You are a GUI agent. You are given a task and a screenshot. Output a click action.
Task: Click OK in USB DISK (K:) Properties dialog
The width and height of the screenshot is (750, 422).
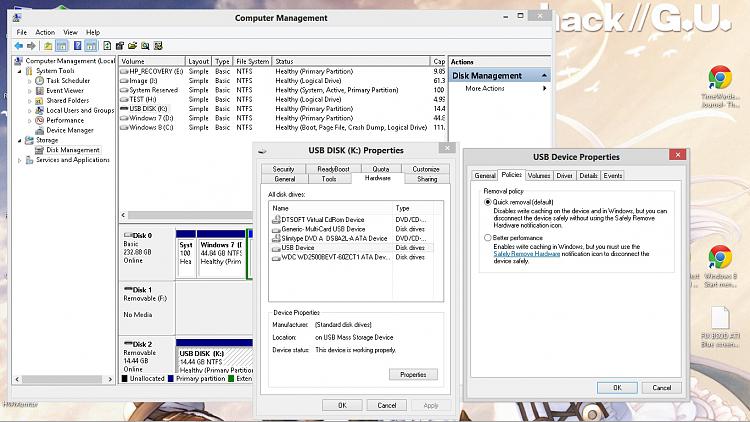pyautogui.click(x=342, y=406)
